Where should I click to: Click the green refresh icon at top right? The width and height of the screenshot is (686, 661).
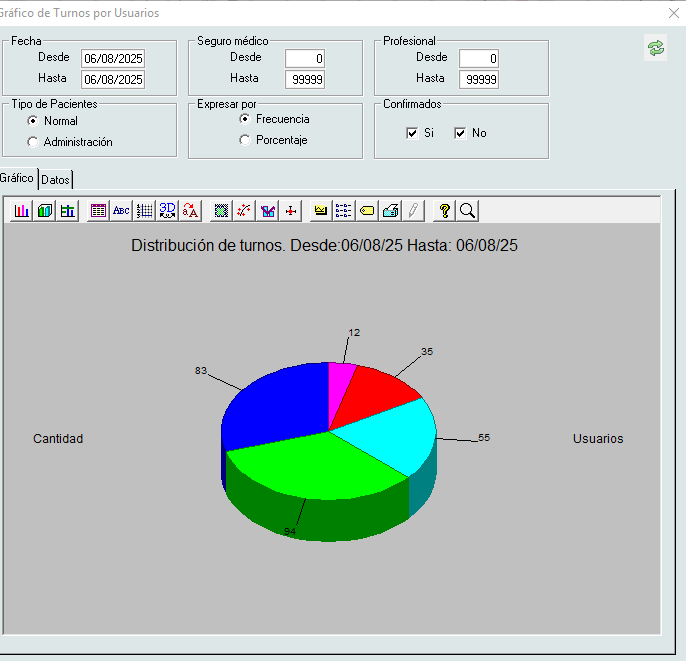pyautogui.click(x=656, y=48)
